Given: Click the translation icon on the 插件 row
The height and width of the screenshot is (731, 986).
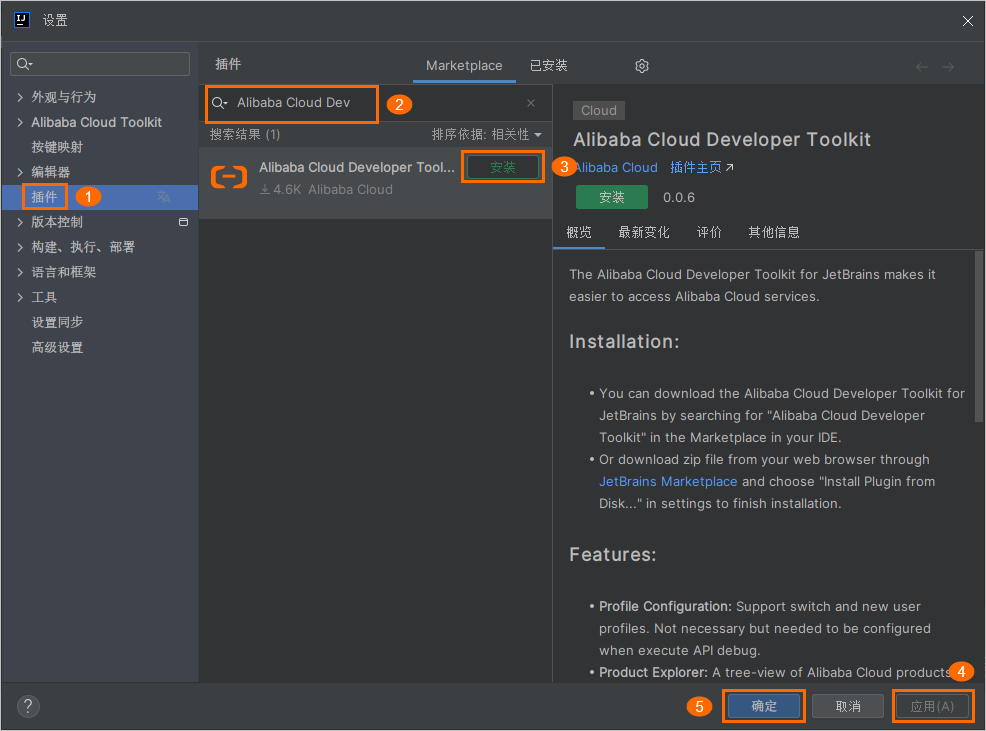Looking at the screenshot, I should point(163,197).
